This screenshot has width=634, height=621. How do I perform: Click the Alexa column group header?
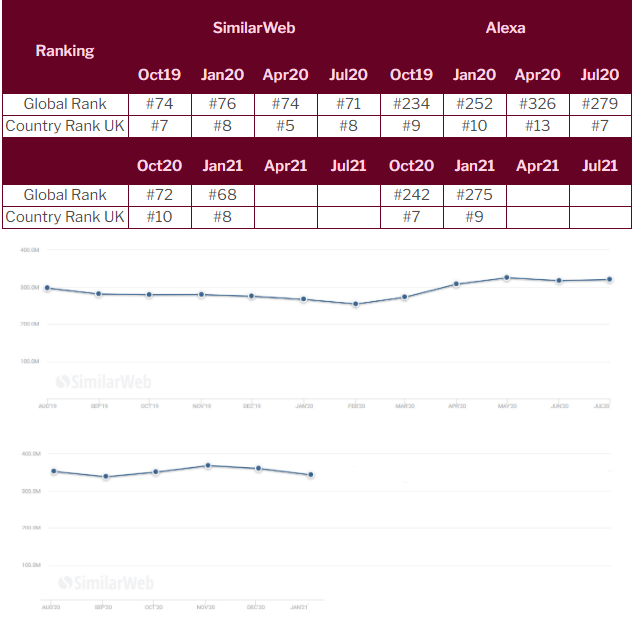(x=505, y=28)
